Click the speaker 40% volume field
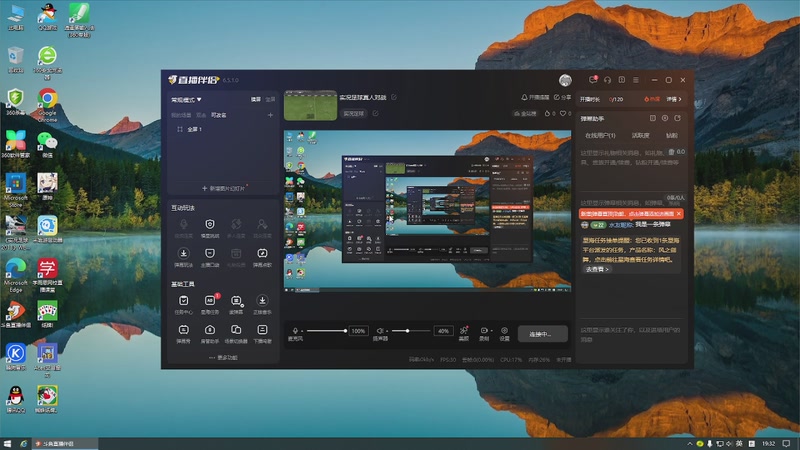 click(x=443, y=331)
